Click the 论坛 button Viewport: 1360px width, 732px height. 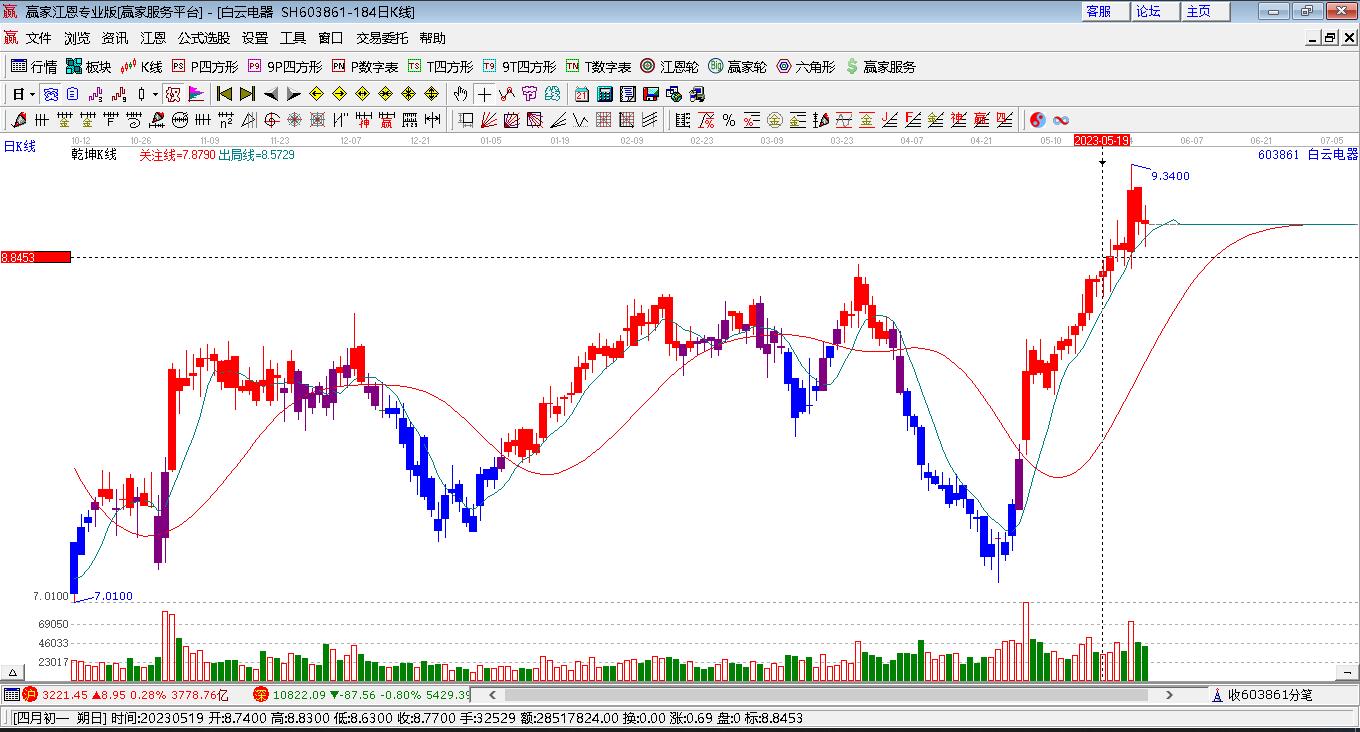1155,11
